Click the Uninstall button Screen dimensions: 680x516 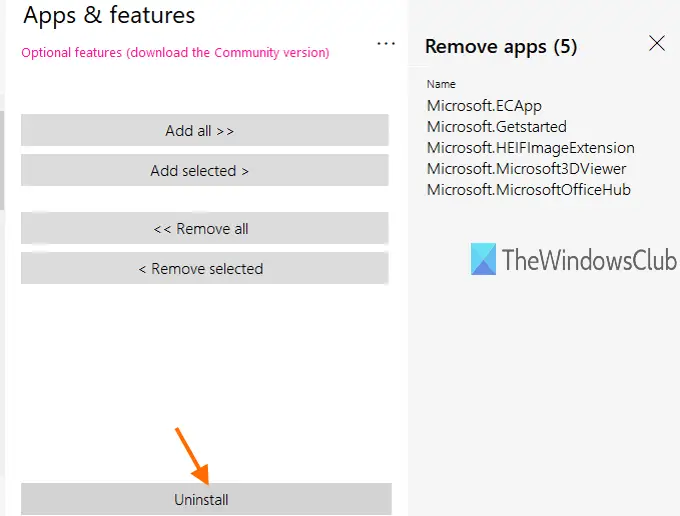click(x=206, y=498)
